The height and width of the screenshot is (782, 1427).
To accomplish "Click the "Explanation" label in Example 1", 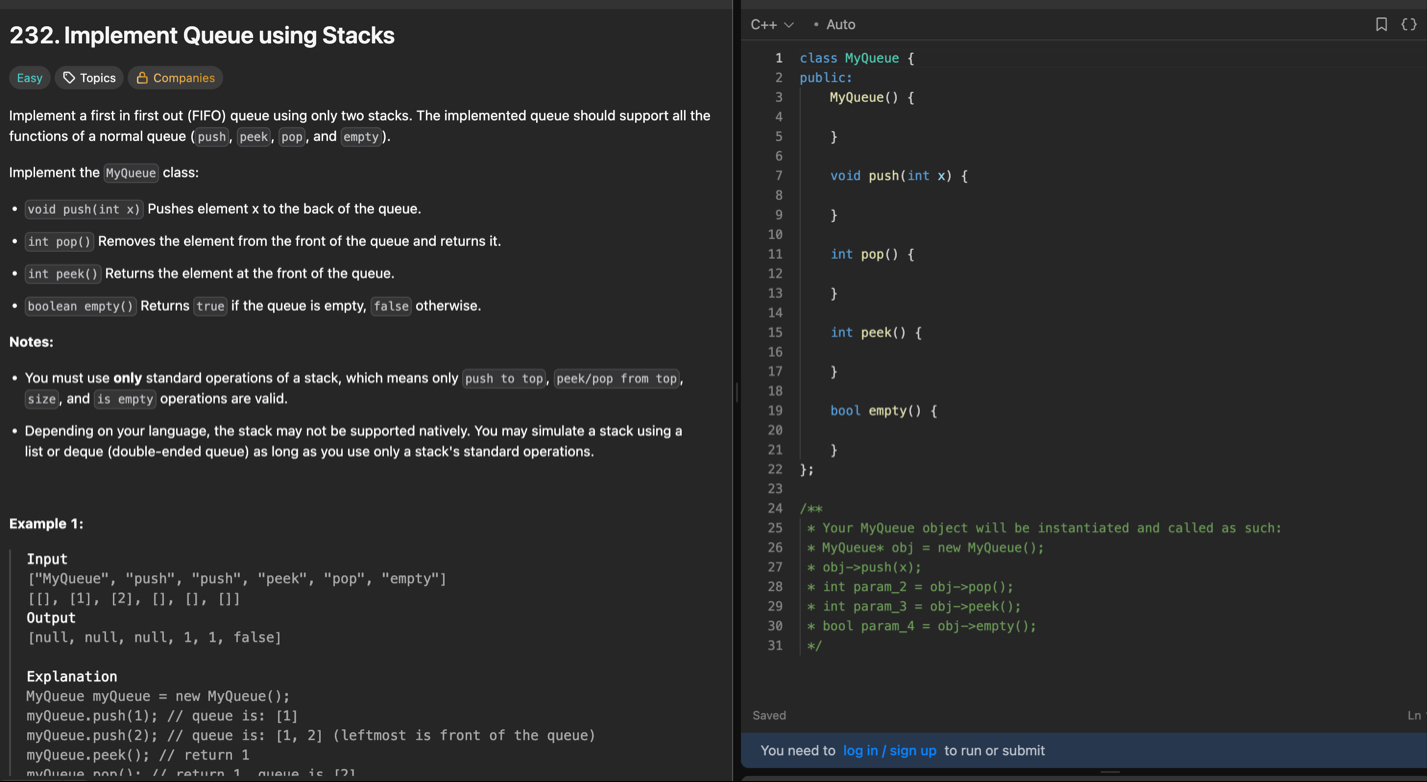I will 72,677.
